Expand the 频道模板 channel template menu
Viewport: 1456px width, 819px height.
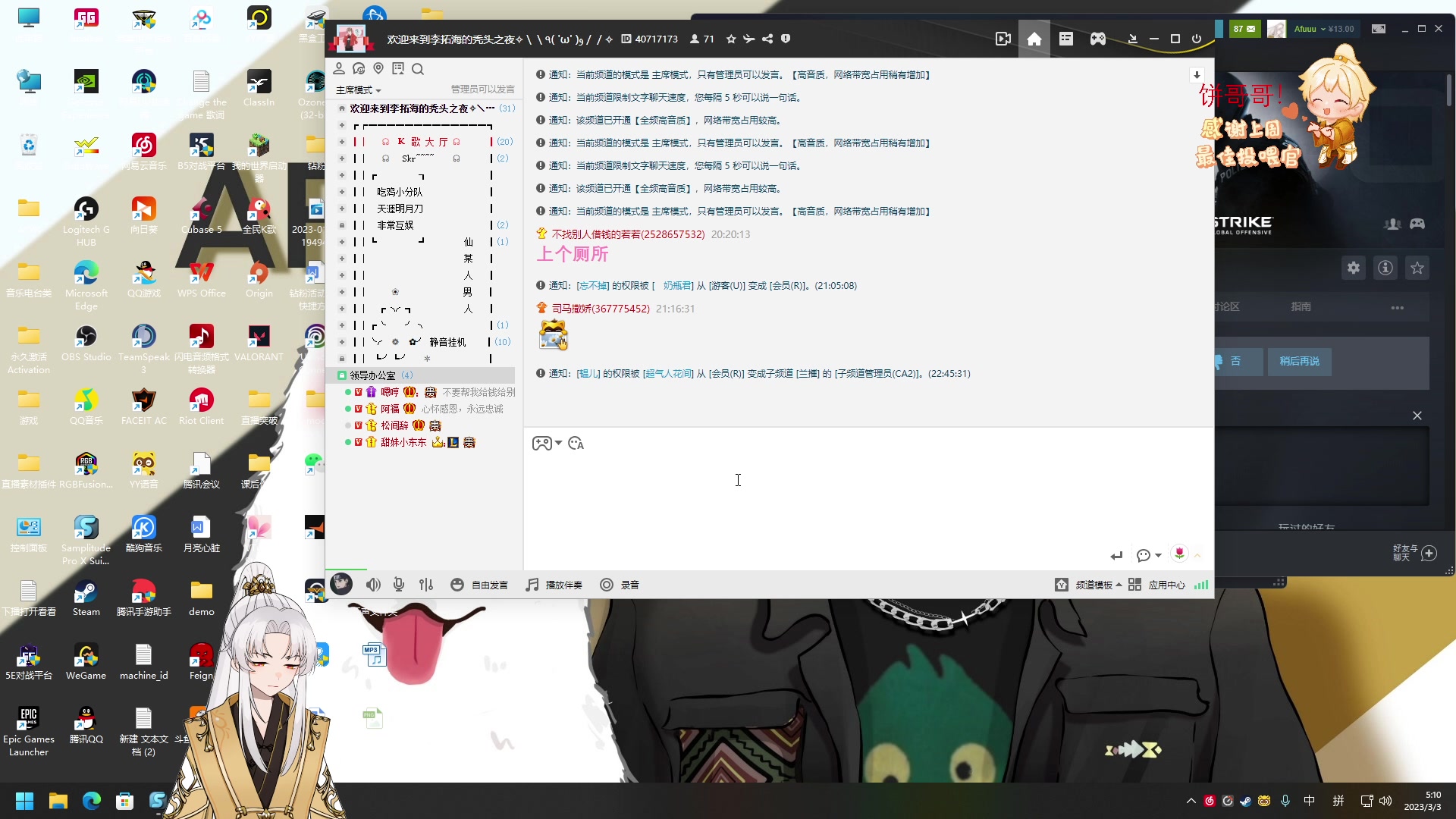pyautogui.click(x=1088, y=585)
